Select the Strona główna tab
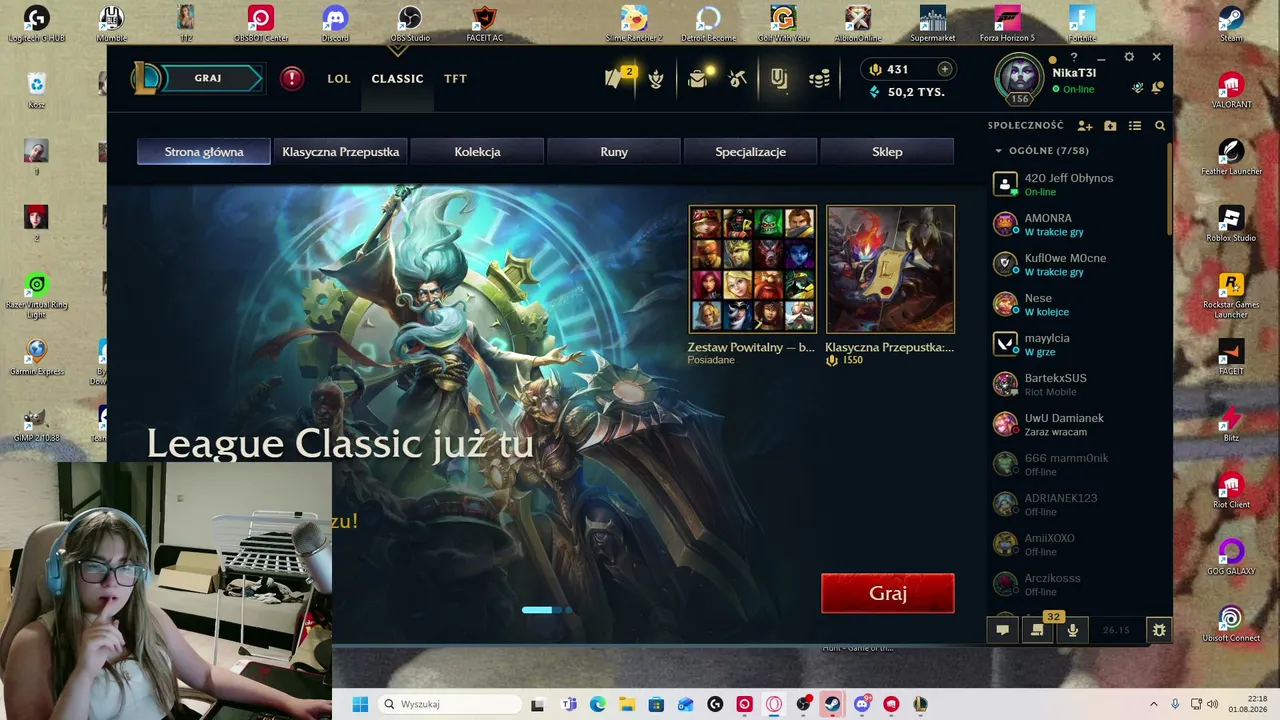The height and width of the screenshot is (720, 1280). point(204,152)
